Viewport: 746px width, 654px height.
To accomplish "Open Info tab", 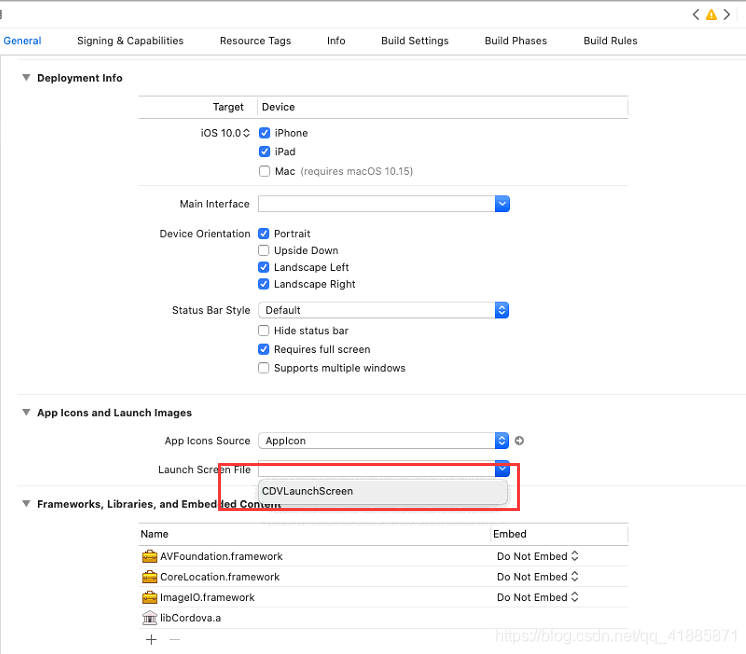I will (x=336, y=41).
